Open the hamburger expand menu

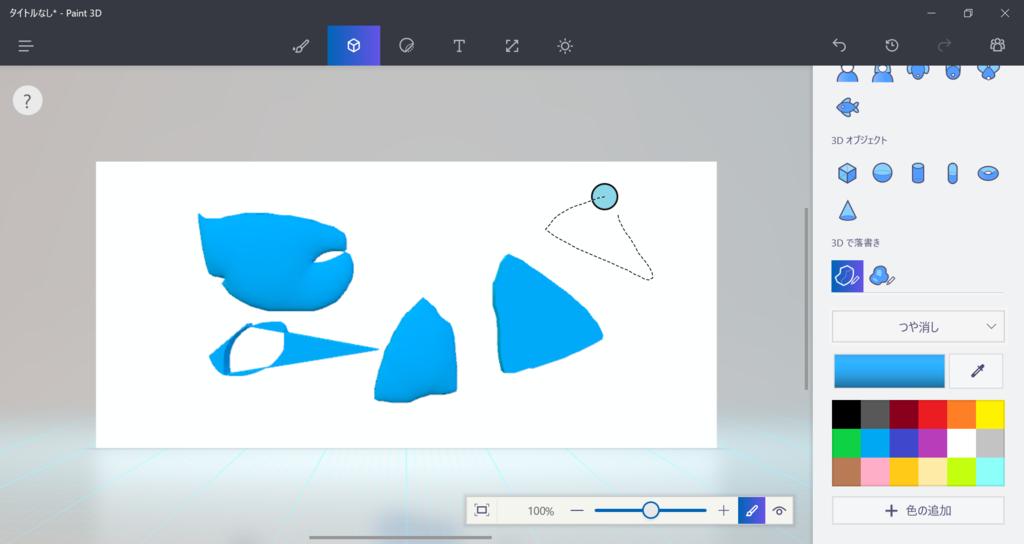click(x=25, y=46)
